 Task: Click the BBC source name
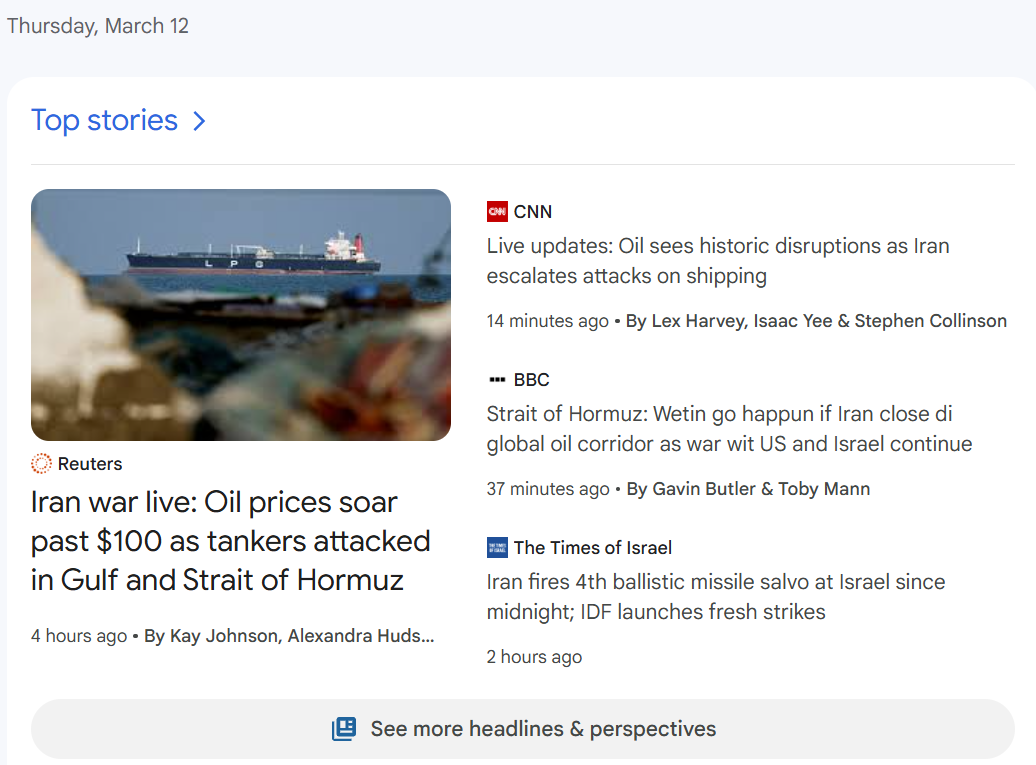click(532, 380)
